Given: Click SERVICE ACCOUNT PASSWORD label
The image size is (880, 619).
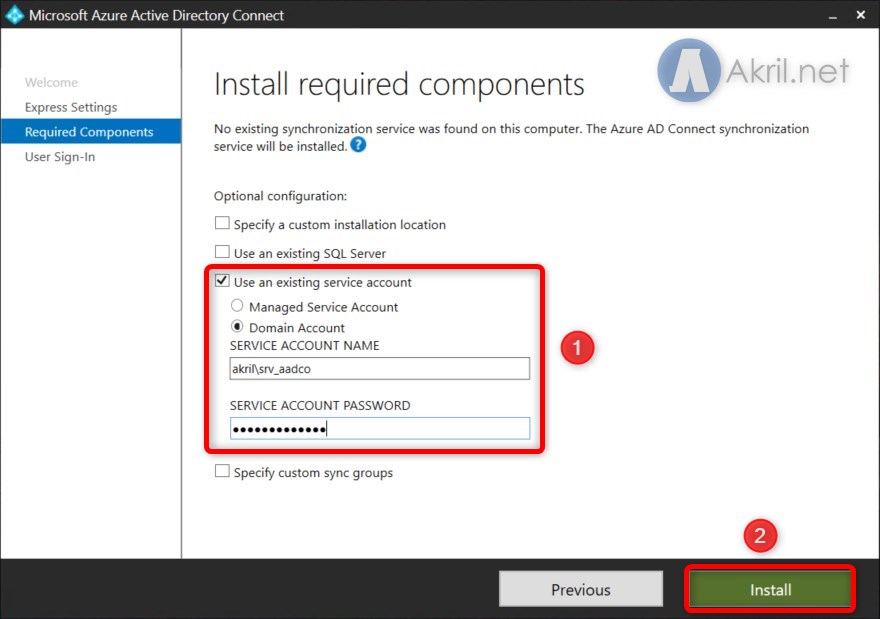Looking at the screenshot, I should click(320, 405).
